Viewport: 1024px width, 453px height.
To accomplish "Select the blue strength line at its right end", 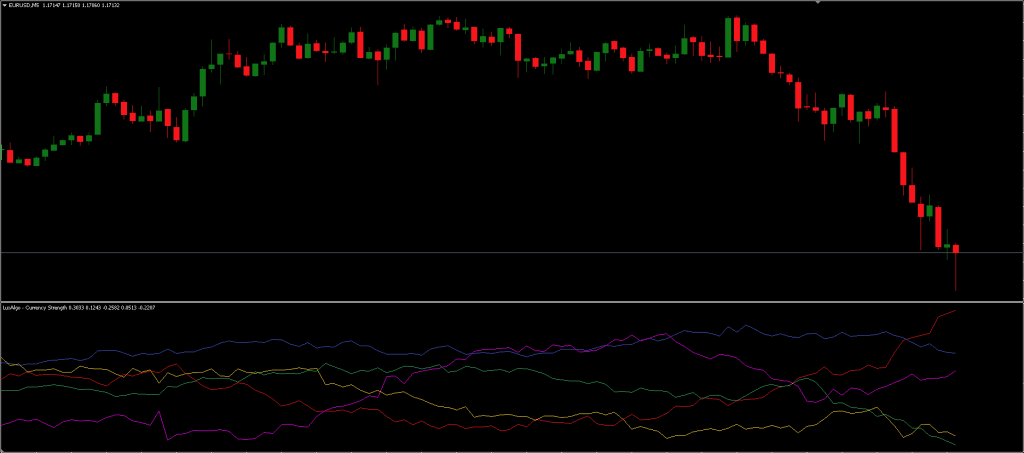I will coord(953,353).
